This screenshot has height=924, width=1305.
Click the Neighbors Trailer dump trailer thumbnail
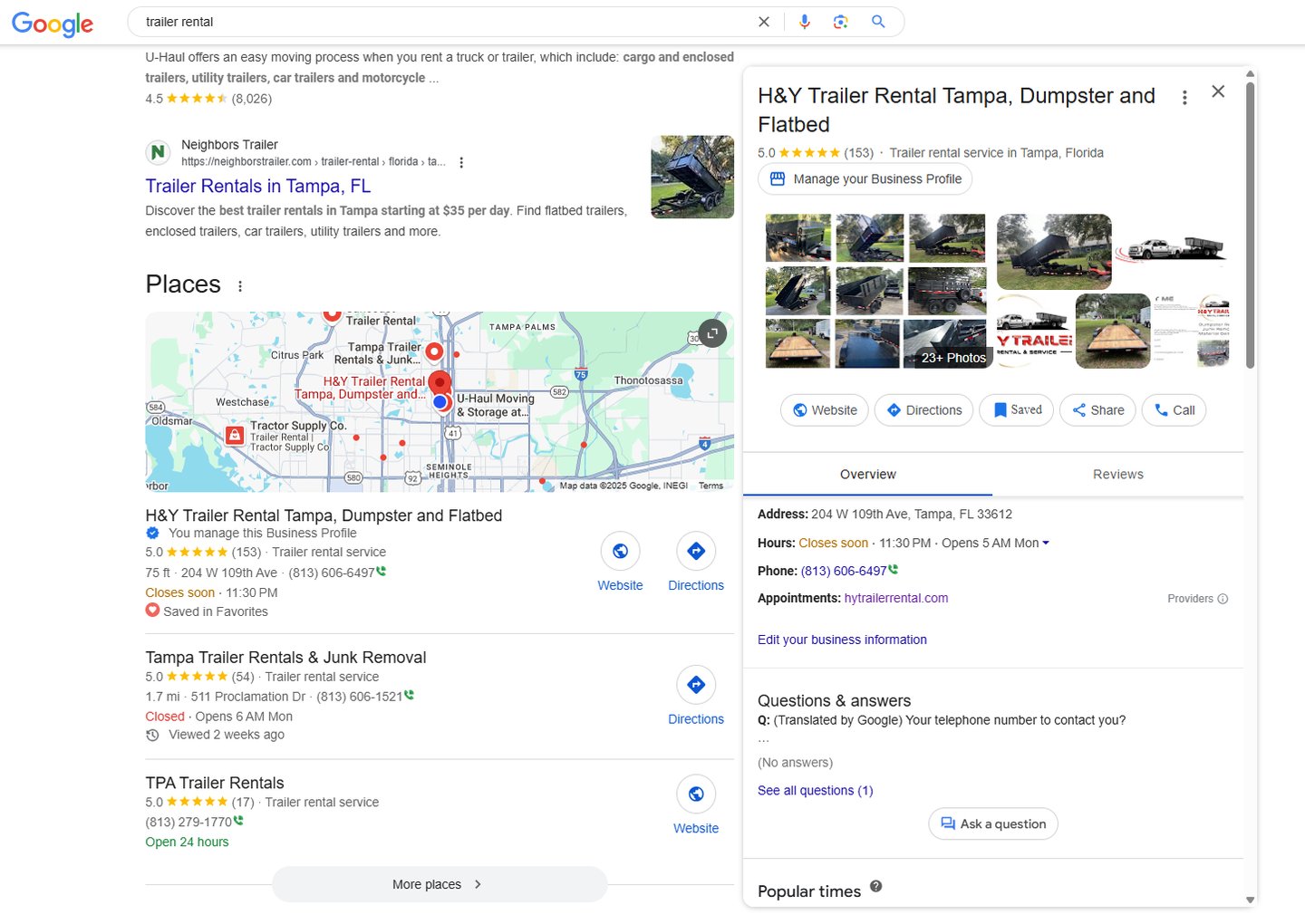(692, 178)
